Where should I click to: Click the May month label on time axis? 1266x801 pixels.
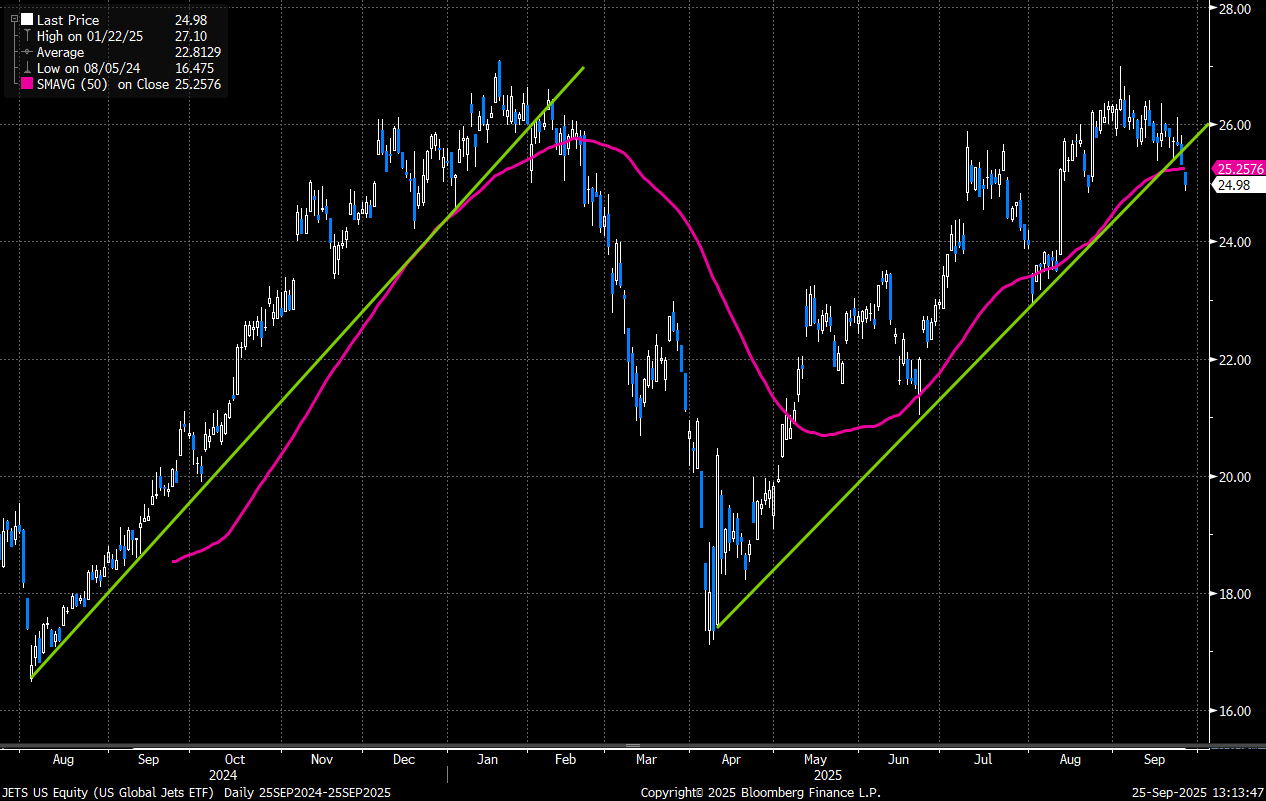815,760
